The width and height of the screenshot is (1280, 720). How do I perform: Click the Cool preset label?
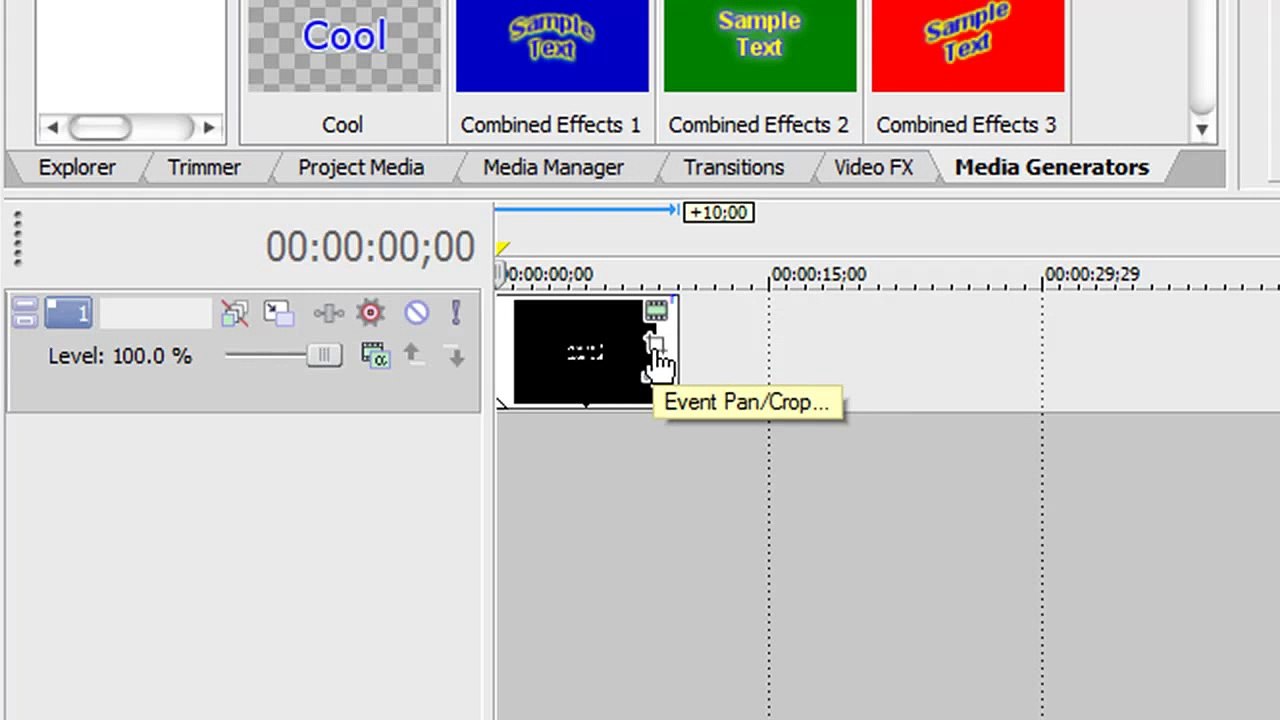point(342,125)
